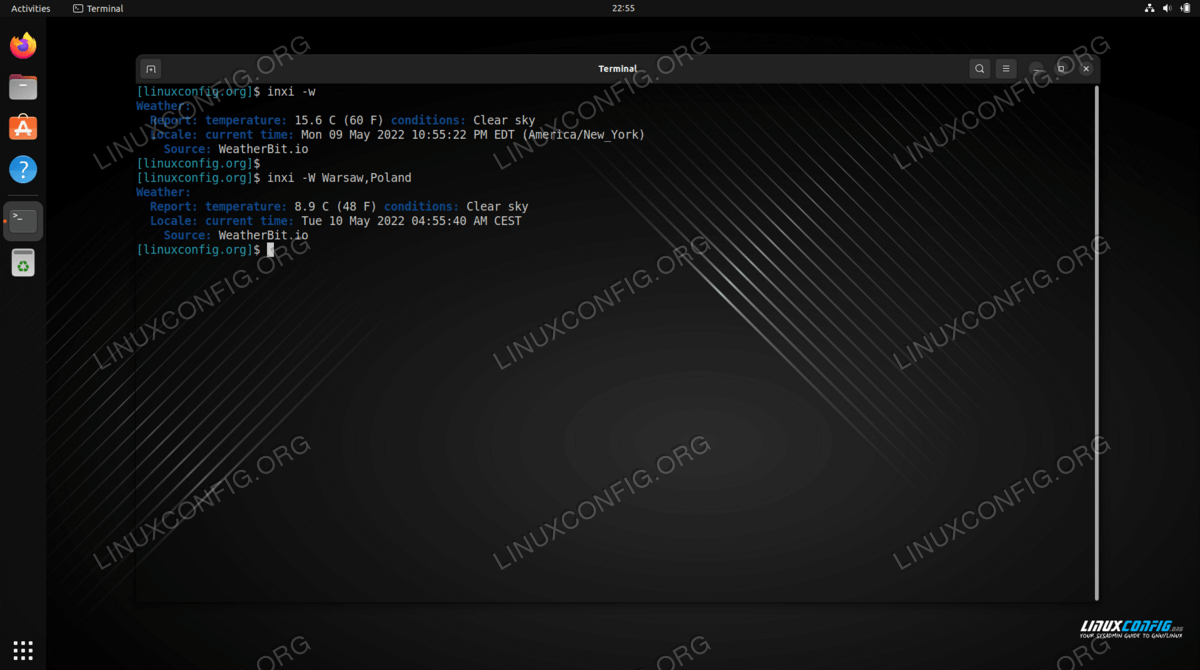This screenshot has width=1200, height=670.
Task: Open new tab button in Terminal
Action: click(x=151, y=69)
